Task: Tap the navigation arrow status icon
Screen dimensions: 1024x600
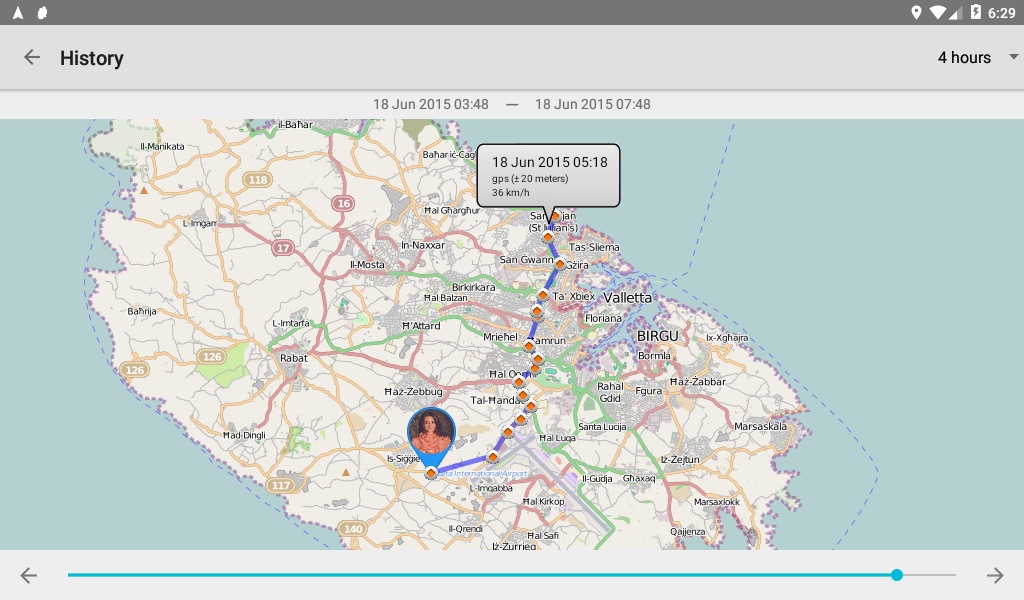Action: tap(18, 12)
